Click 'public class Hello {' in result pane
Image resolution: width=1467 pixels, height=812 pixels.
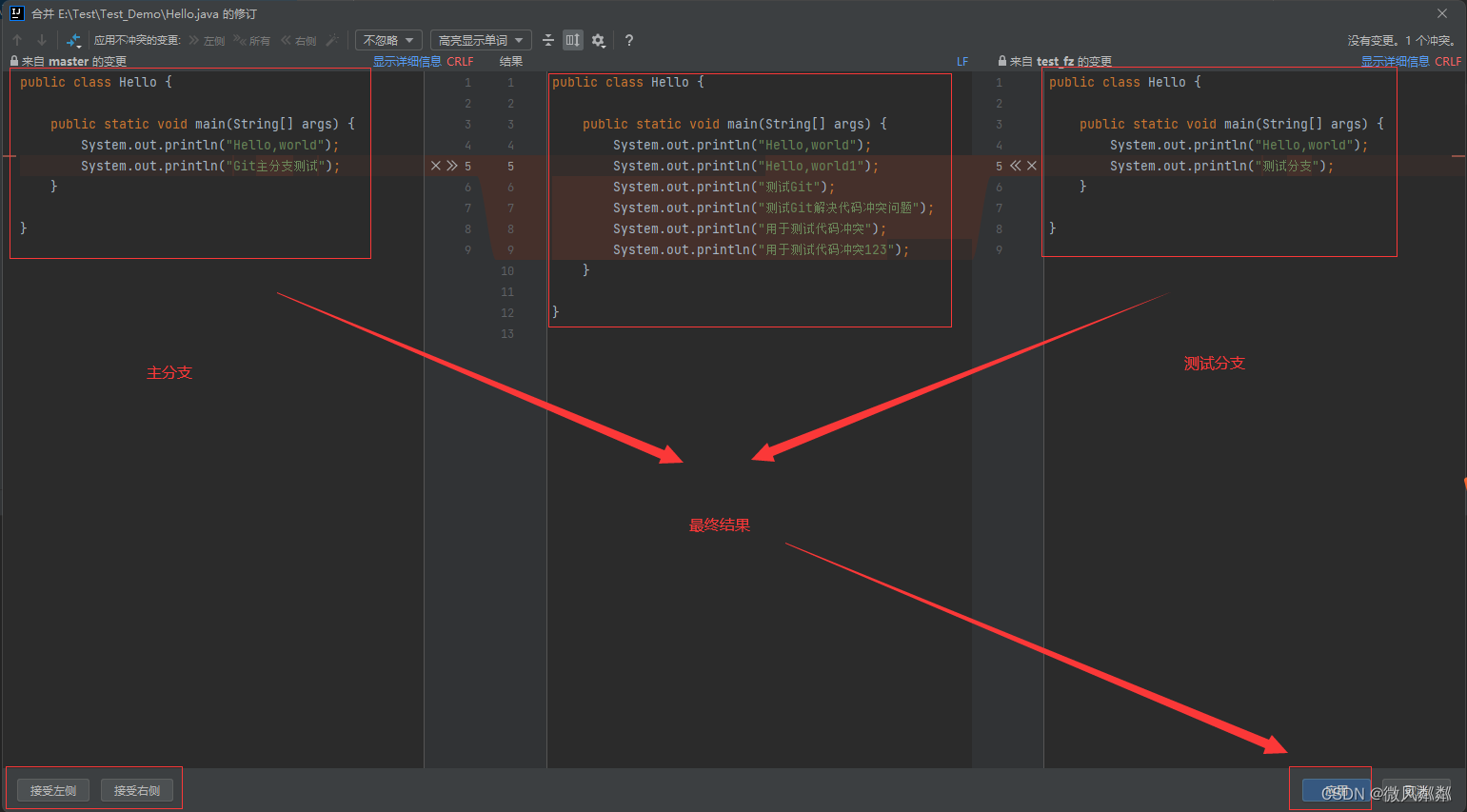pyautogui.click(x=628, y=82)
